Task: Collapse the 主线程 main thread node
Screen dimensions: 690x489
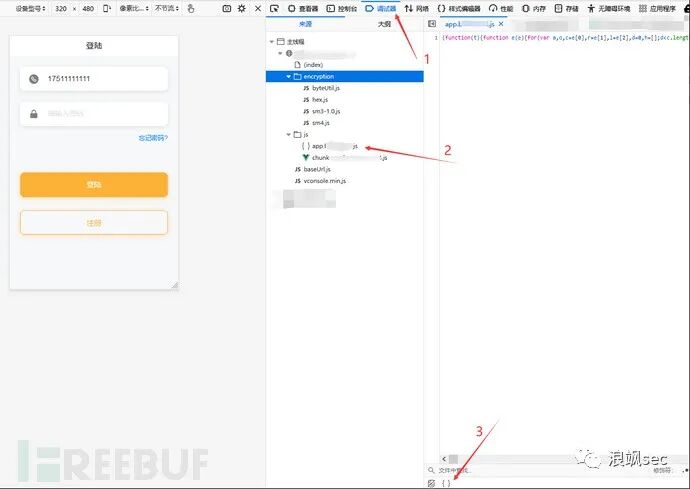Action: click(x=272, y=41)
